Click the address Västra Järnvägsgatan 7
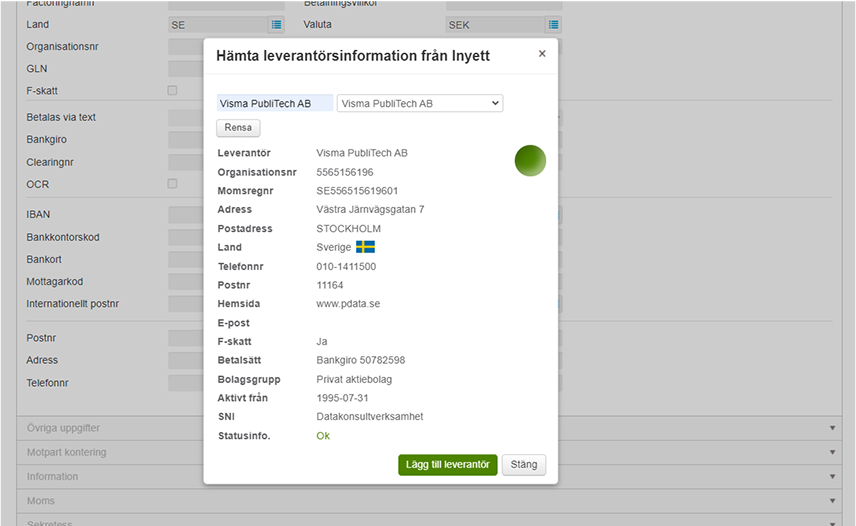The height and width of the screenshot is (526, 856). tap(370, 210)
